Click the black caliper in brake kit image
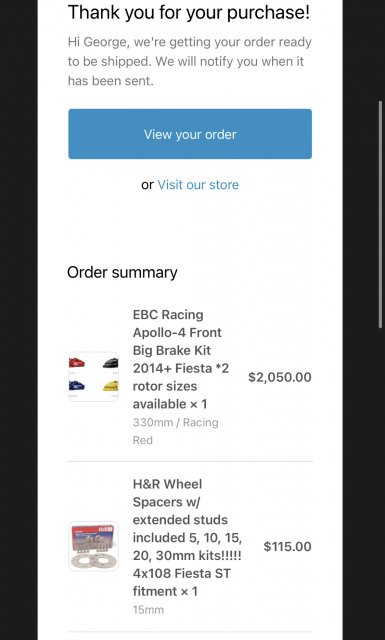The height and width of the screenshot is (640, 385). point(111,363)
